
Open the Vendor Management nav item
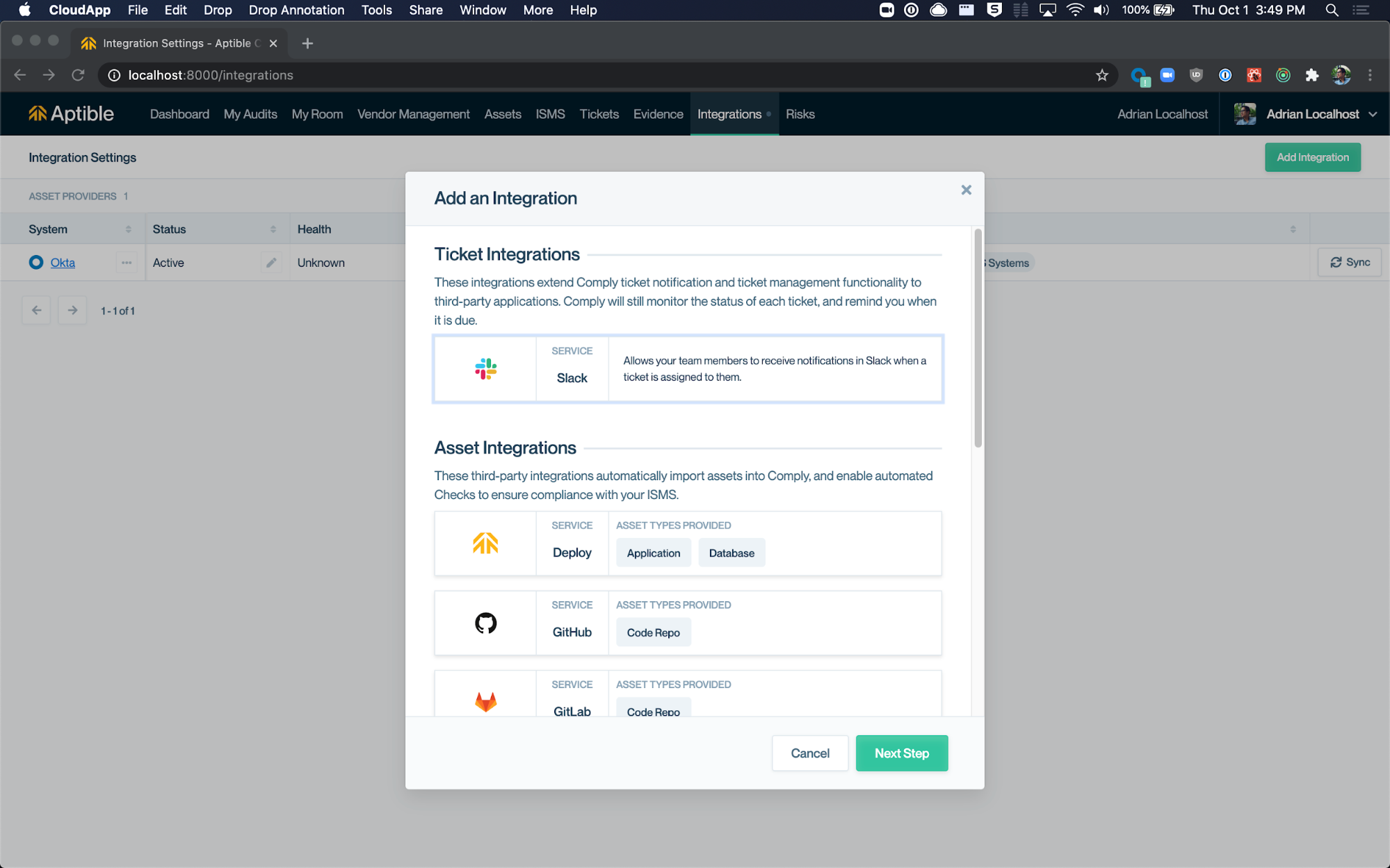(413, 115)
